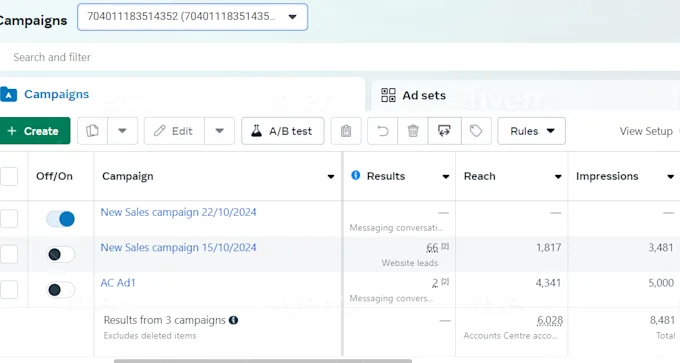Click info icon beside Results from 3 campaigns
680x363 pixels.
click(233, 320)
